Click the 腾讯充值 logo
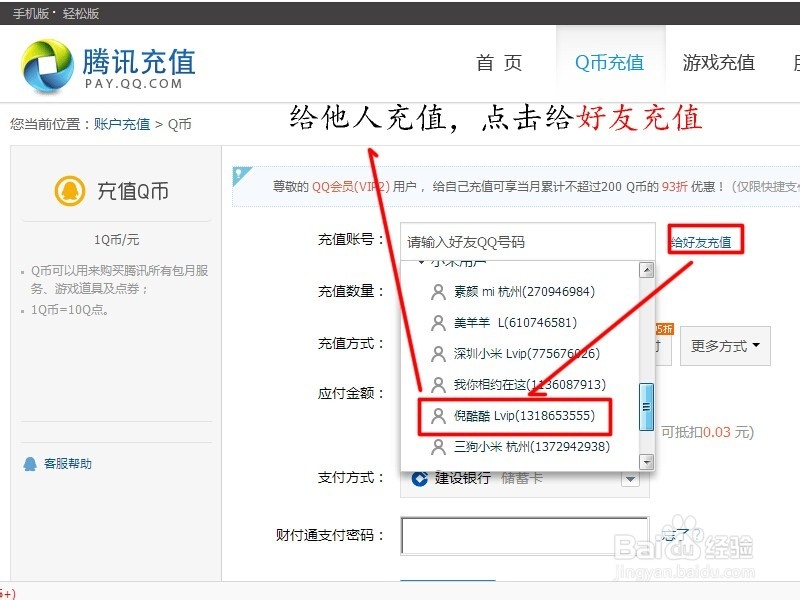Screen dimensions: 800x600 point(100,62)
